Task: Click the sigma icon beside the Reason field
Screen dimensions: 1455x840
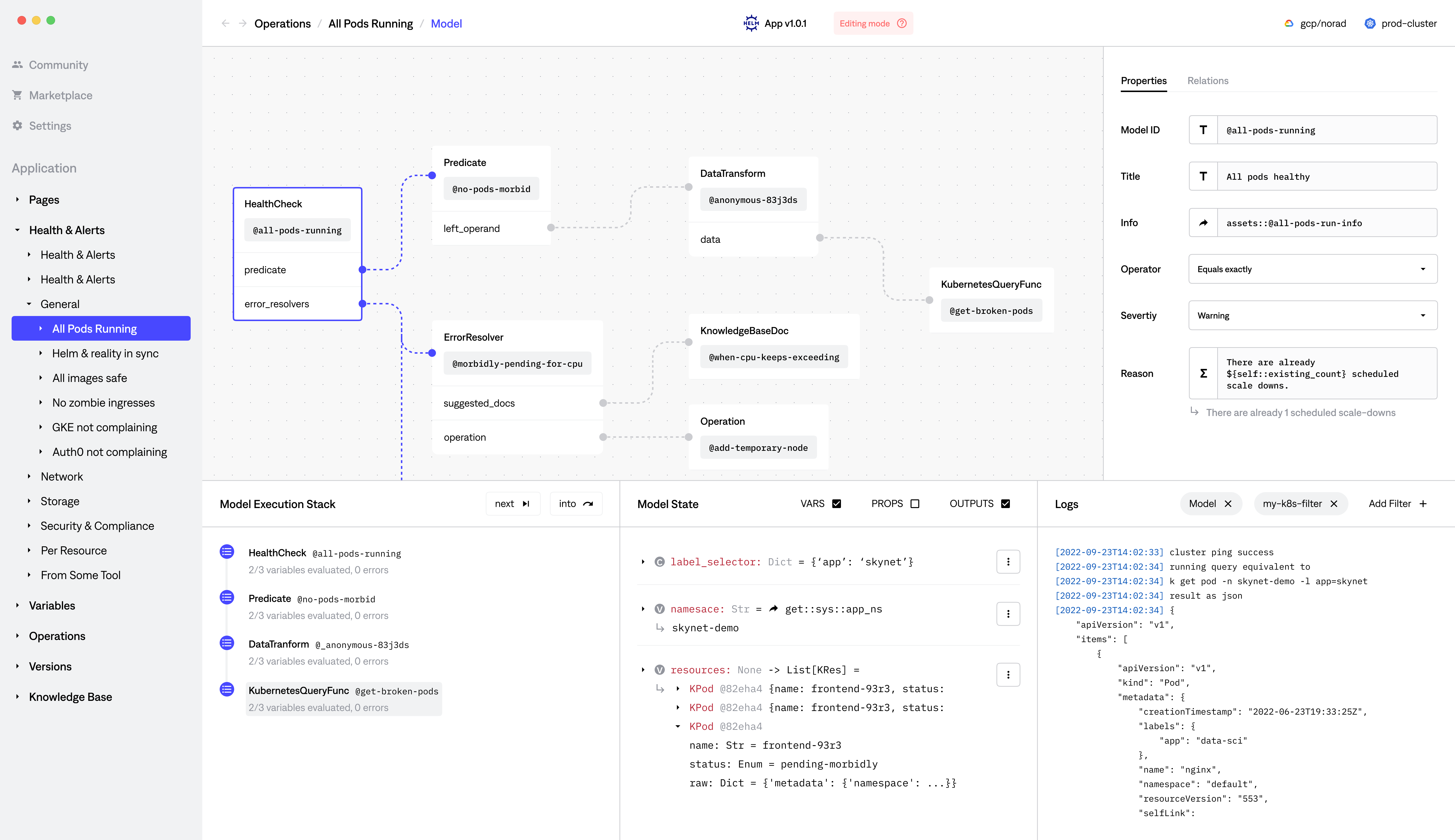Action: (x=1203, y=373)
